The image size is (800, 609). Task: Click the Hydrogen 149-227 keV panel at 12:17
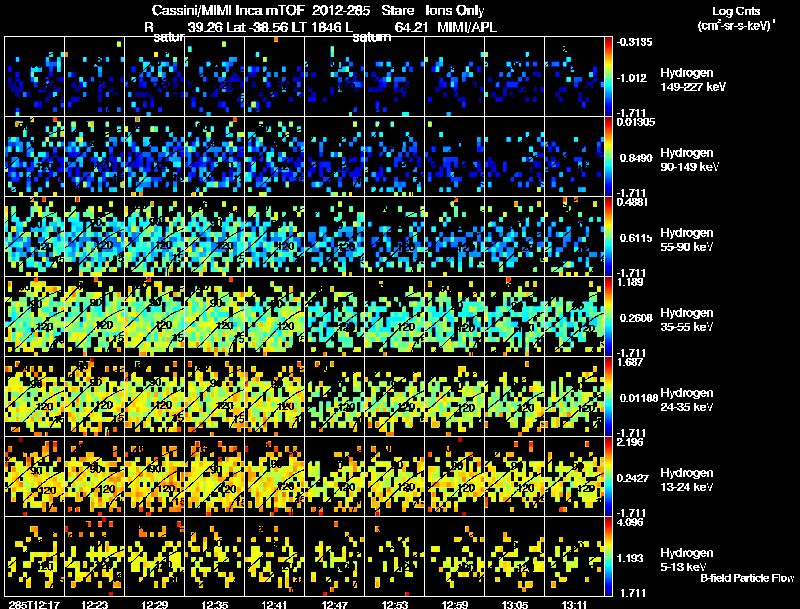(35, 77)
